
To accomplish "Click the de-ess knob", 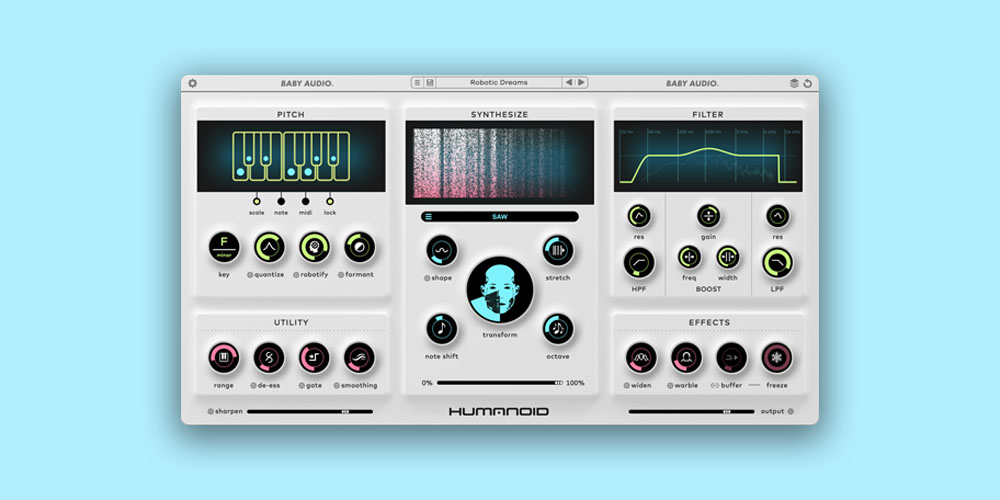I will pyautogui.click(x=268, y=357).
